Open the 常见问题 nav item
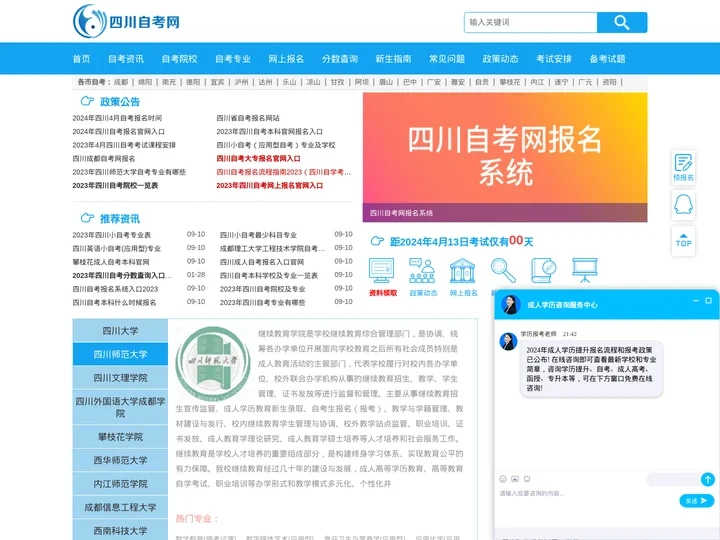This screenshot has width=720, height=540. coord(447,59)
